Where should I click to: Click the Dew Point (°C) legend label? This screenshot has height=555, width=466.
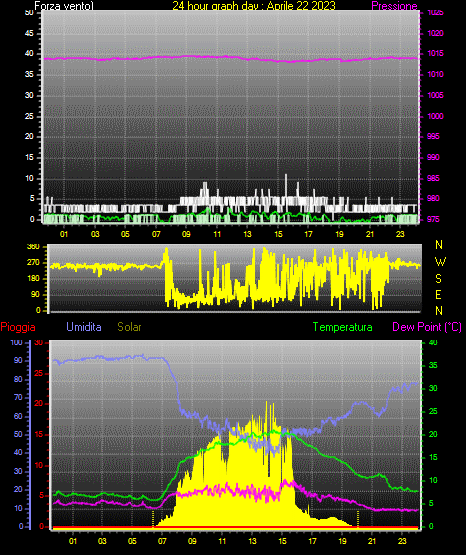click(427, 327)
